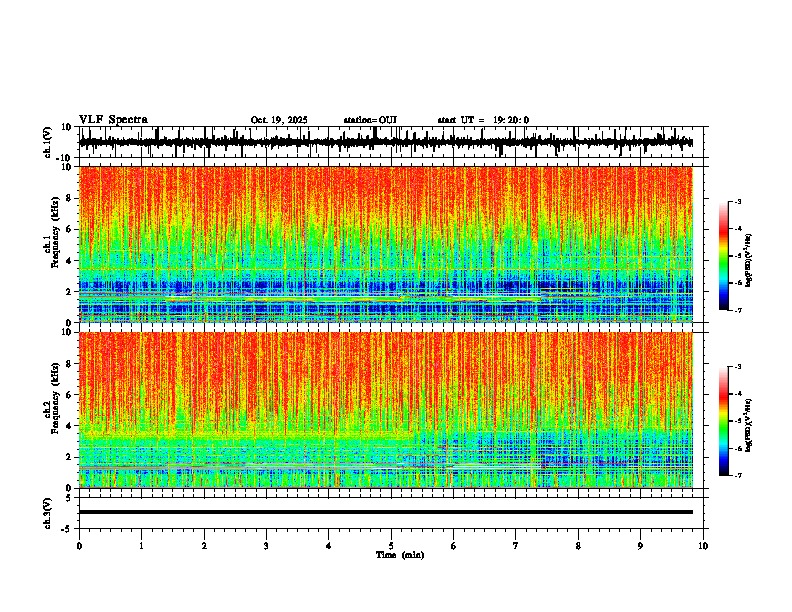Click the "5" tick on ch.3(V) axis
Image resolution: width=792 pixels, height=612 pixels.
pos(69,497)
